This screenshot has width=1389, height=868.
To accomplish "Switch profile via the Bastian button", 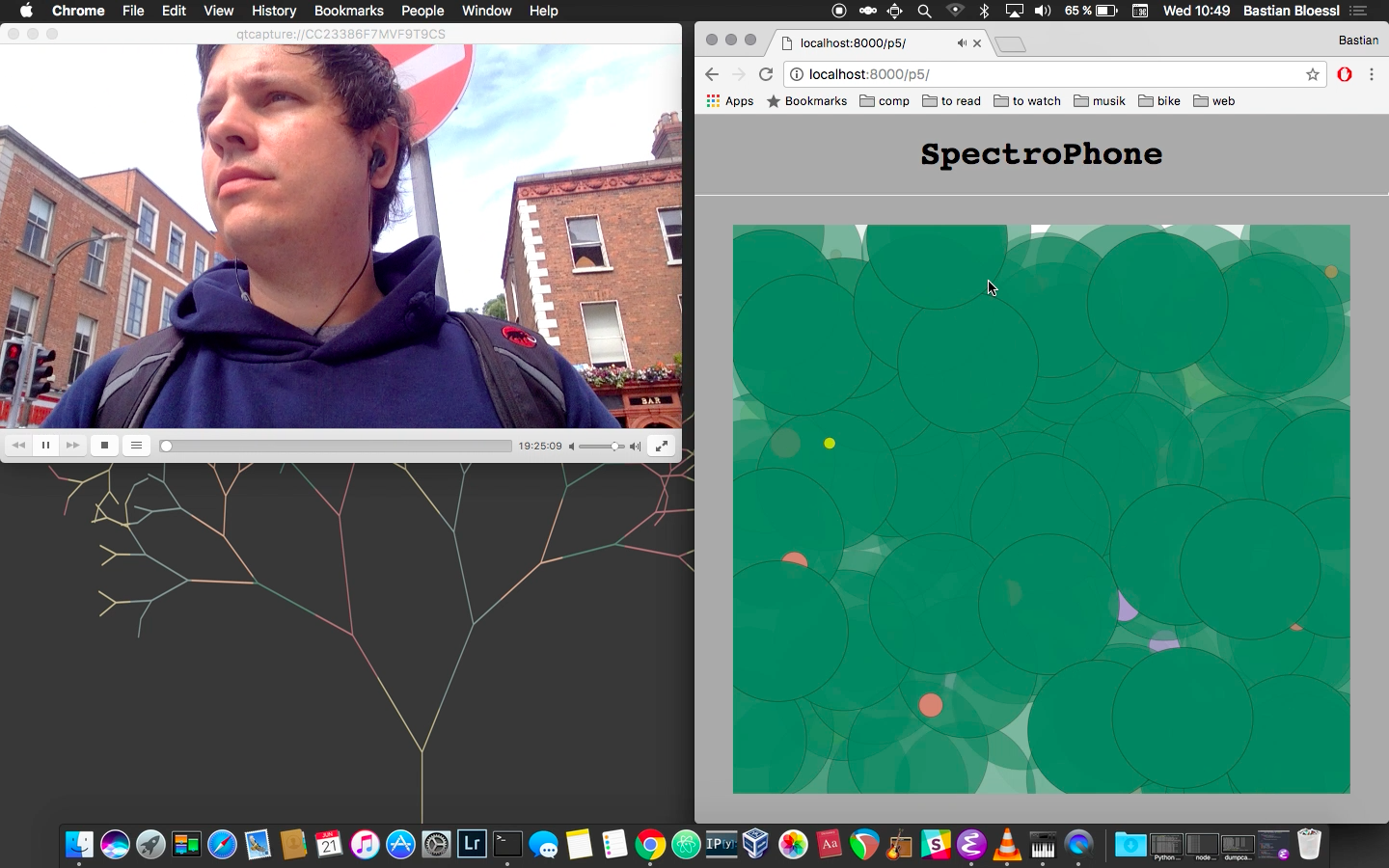I will [x=1358, y=41].
